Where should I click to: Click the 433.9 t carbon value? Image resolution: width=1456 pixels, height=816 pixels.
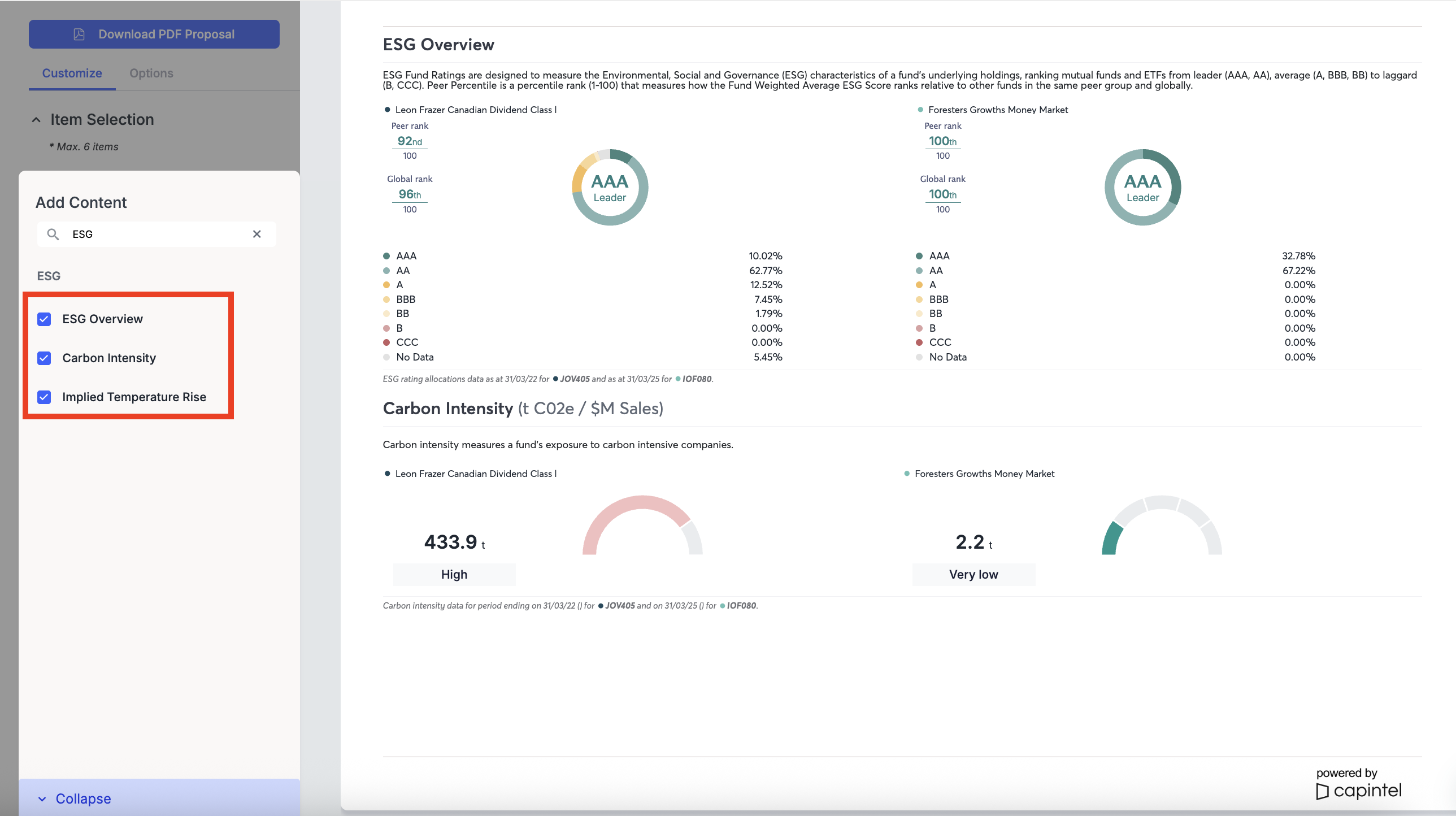pos(454,542)
